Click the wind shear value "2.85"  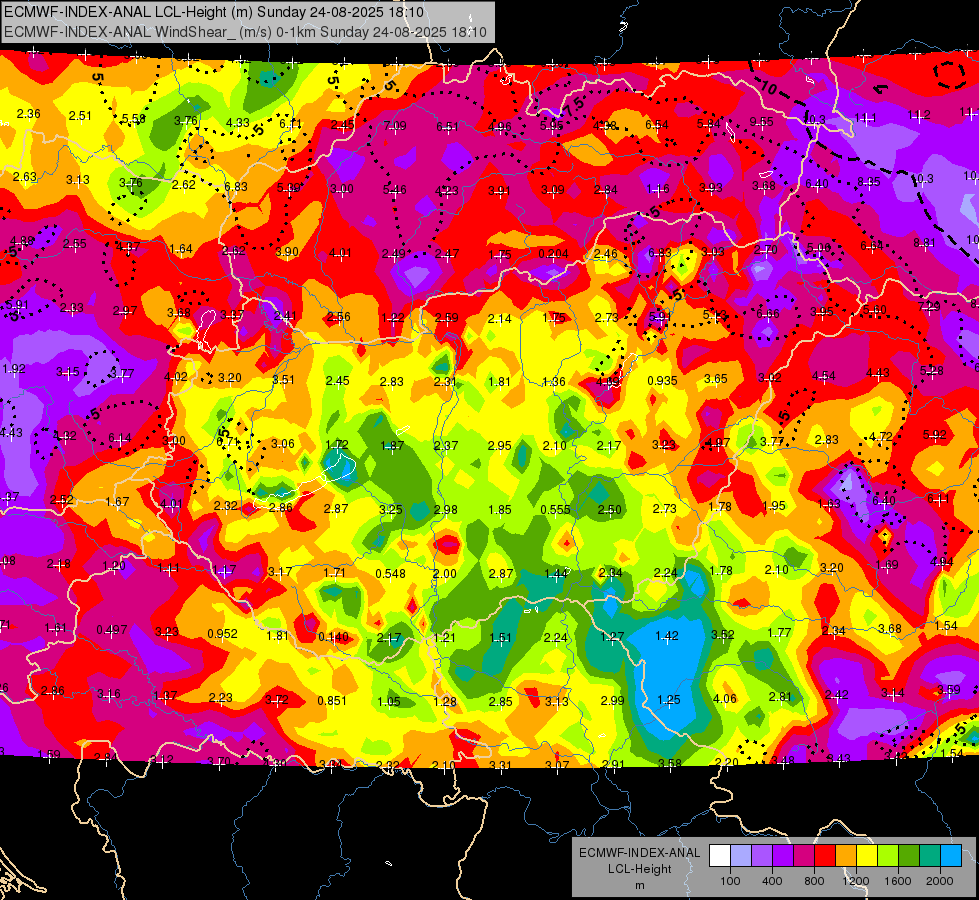coord(501,701)
